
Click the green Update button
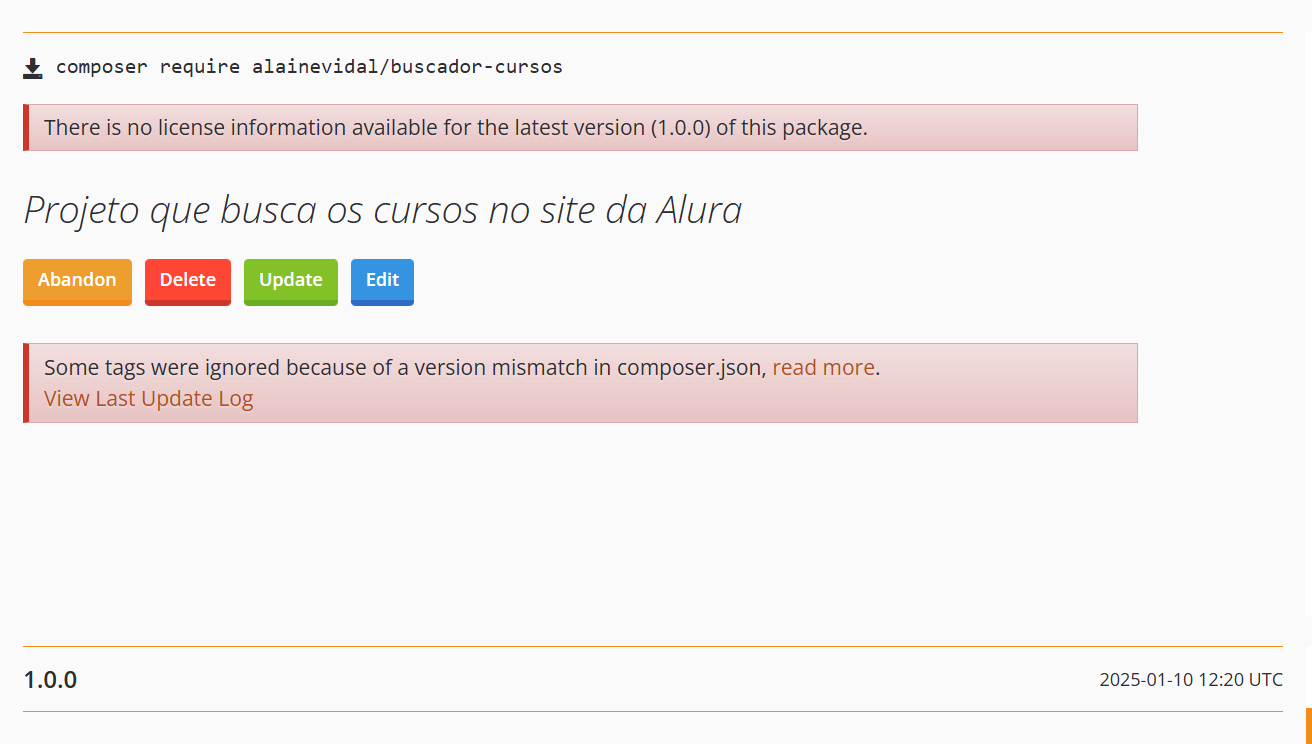coord(291,281)
